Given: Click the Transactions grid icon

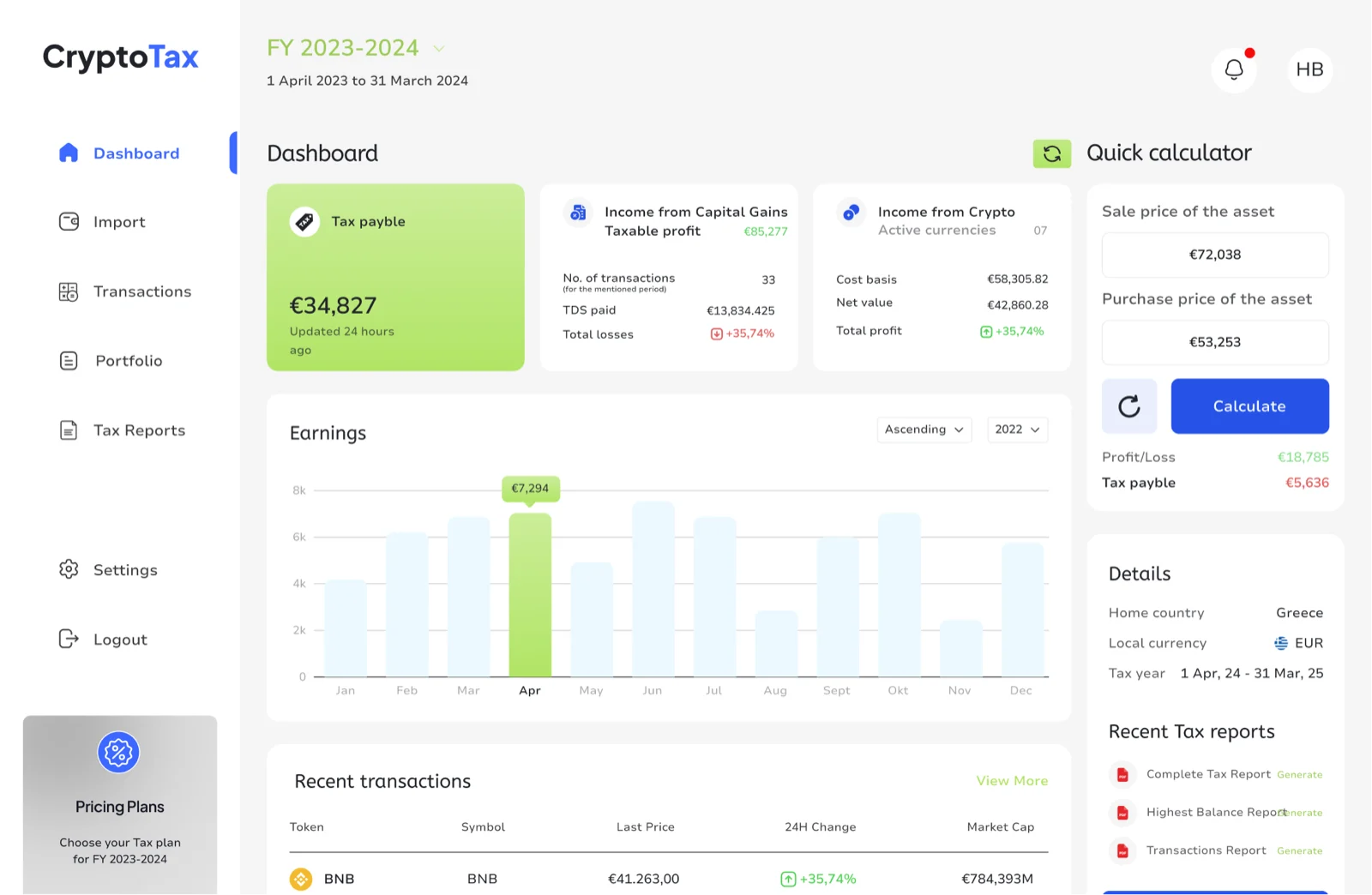Looking at the screenshot, I should tap(69, 291).
